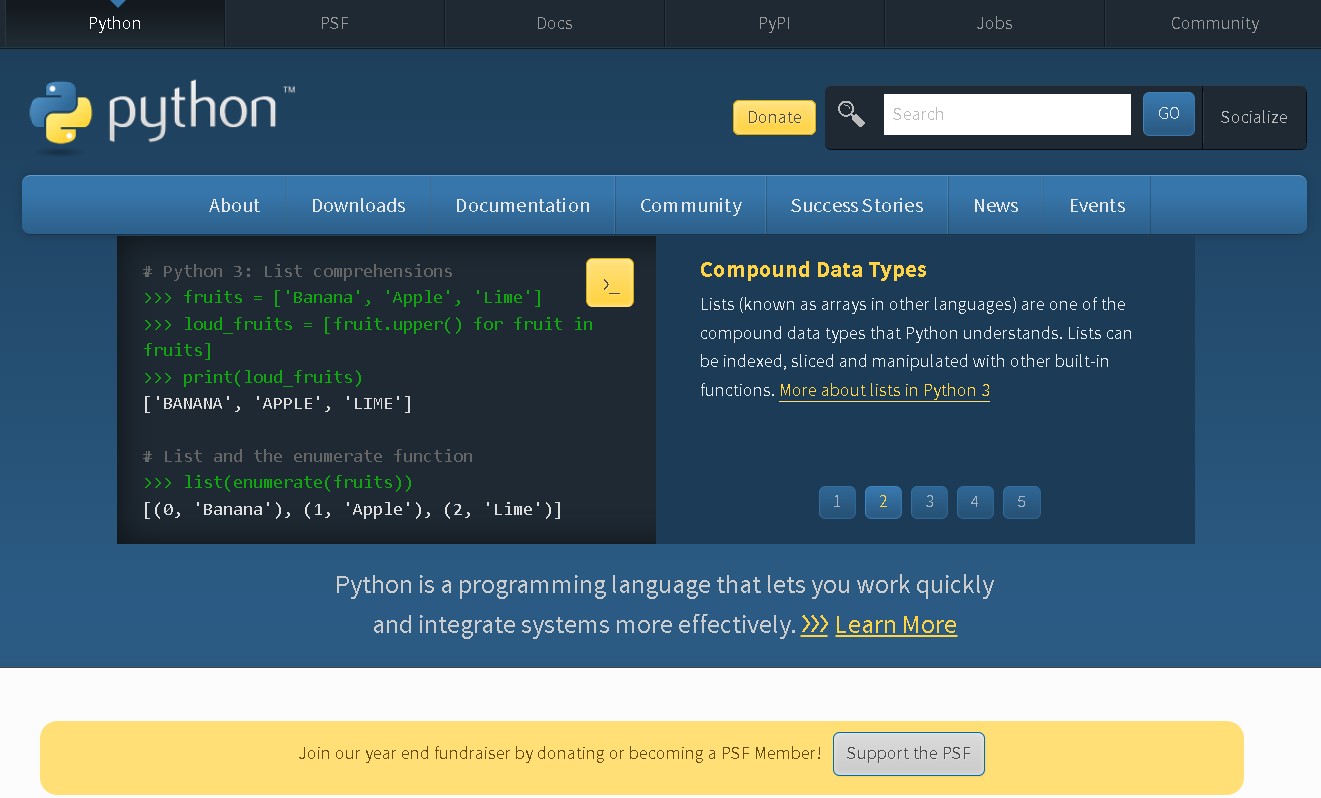Click the search magnifying glass icon

click(x=851, y=114)
